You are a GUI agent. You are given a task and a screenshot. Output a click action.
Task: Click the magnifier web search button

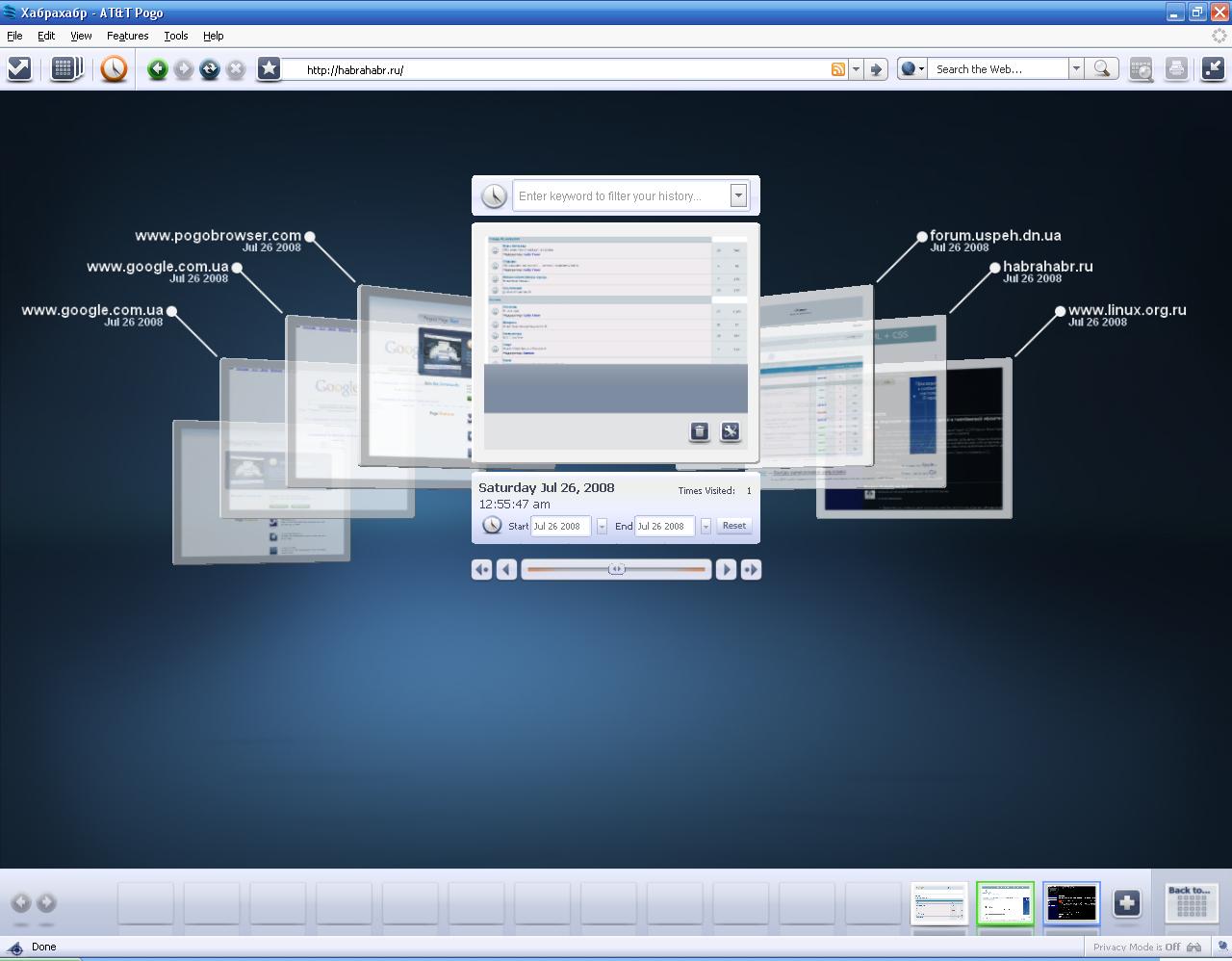pos(1102,69)
